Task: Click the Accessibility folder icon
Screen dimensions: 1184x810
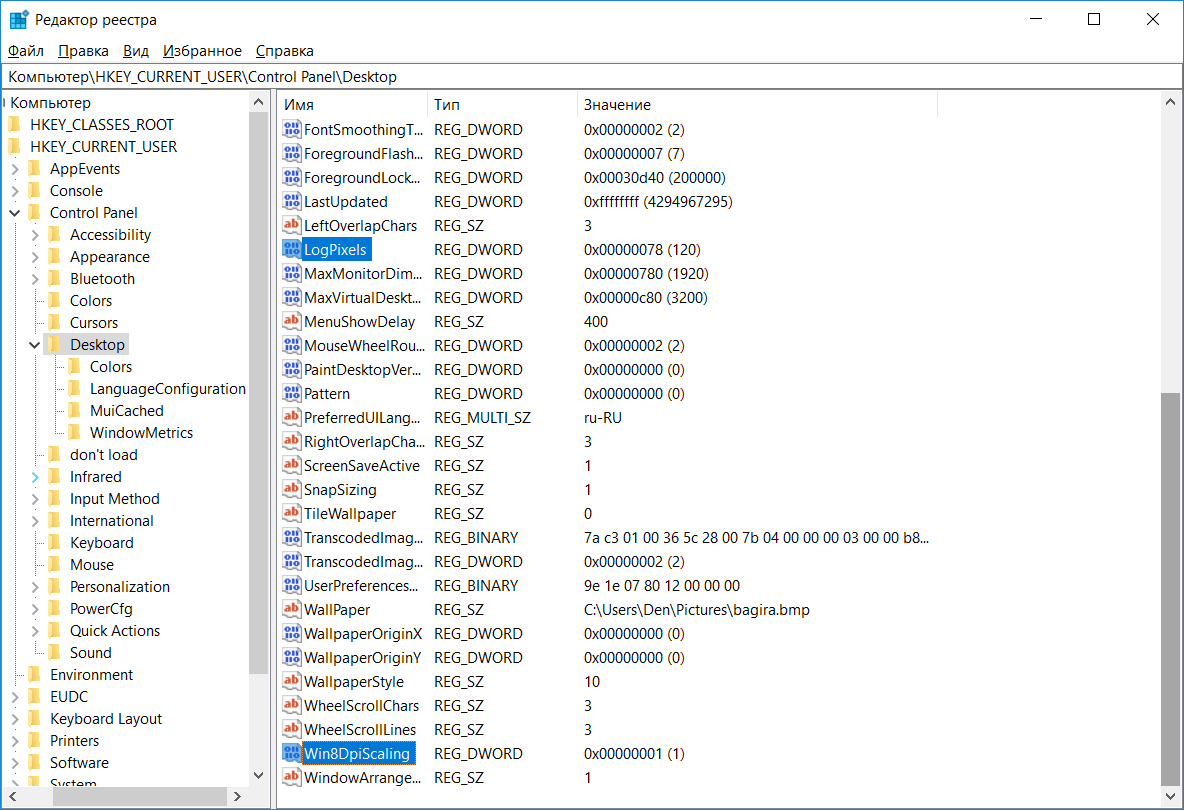Action: pos(54,234)
